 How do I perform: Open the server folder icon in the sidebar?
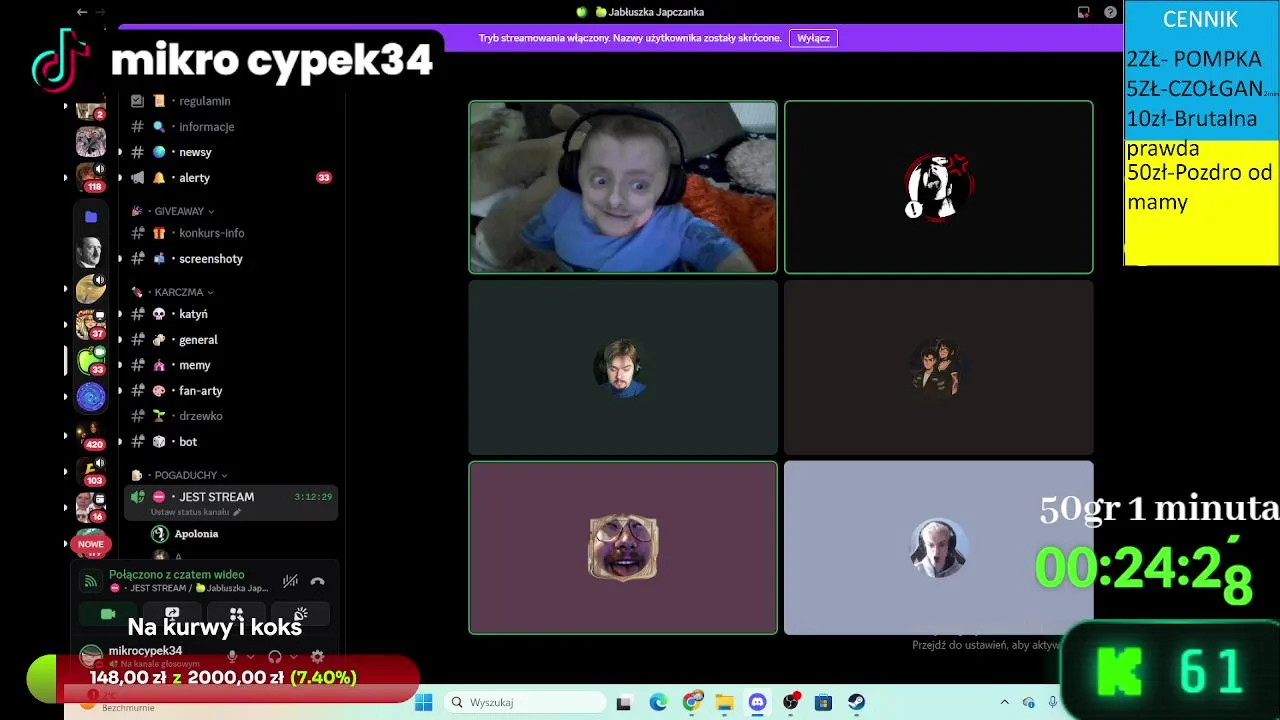point(91,216)
